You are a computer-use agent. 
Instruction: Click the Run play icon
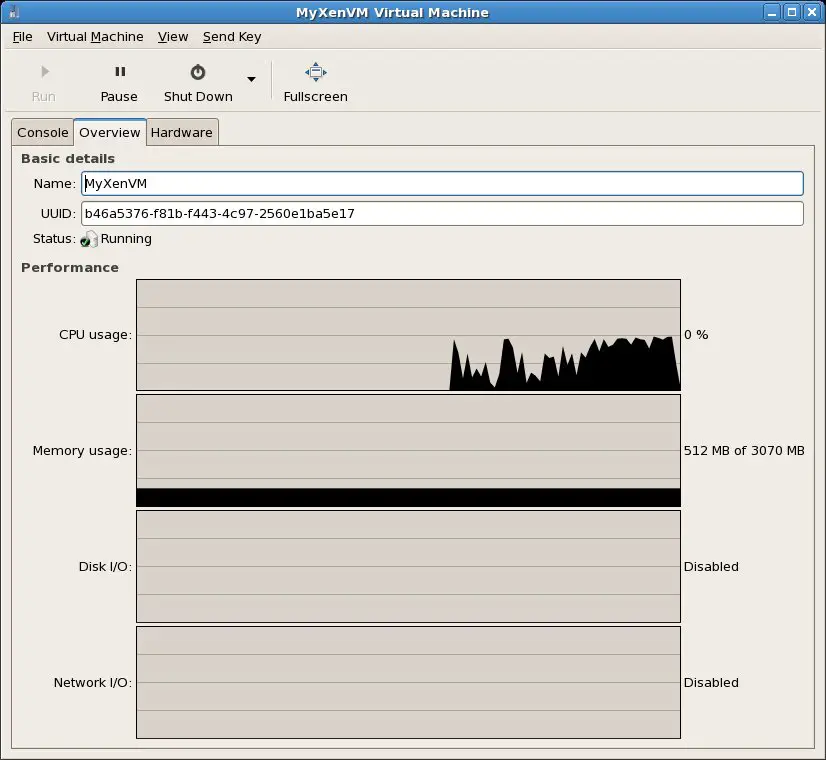click(43, 70)
